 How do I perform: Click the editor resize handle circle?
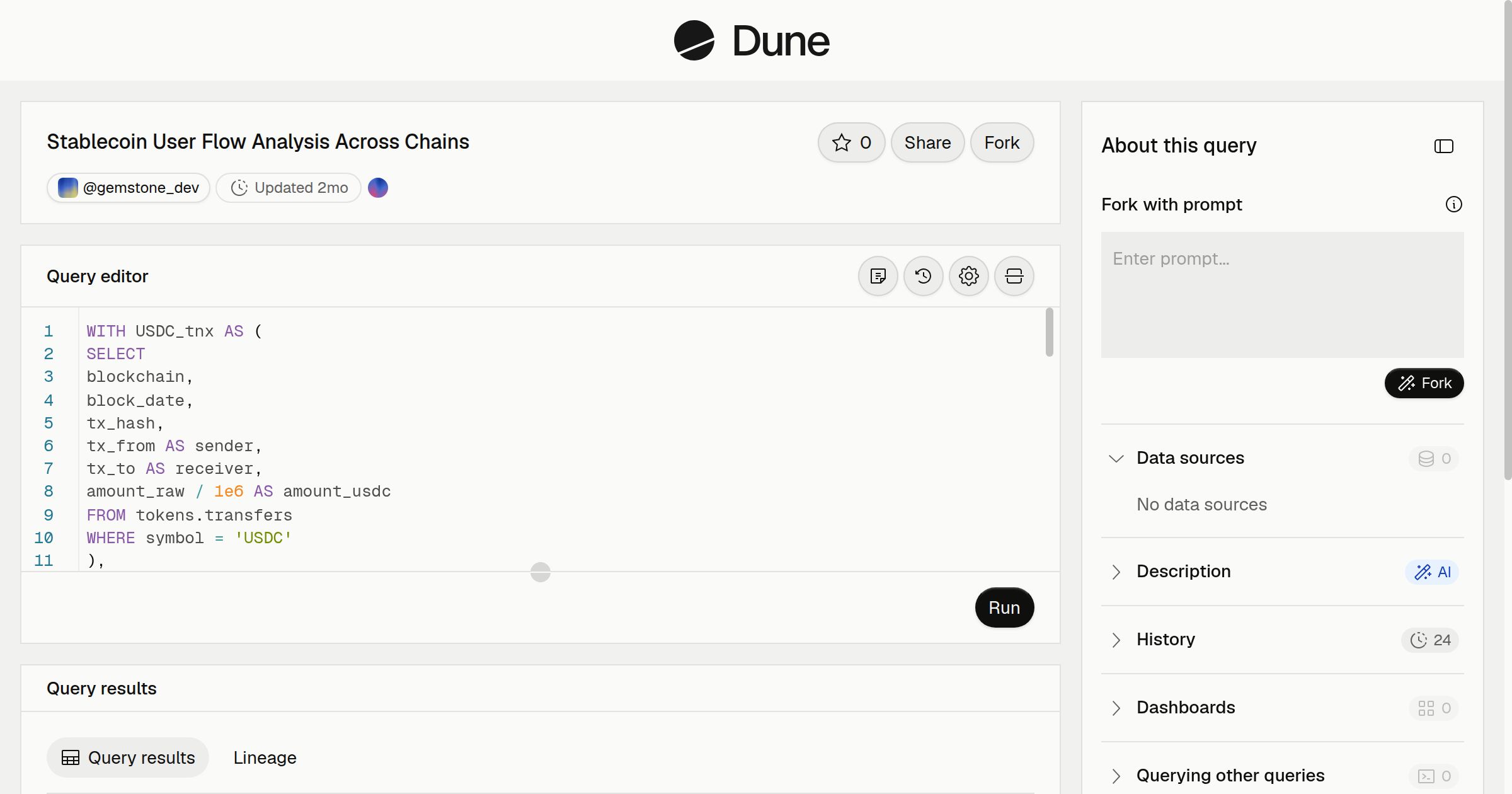[x=541, y=572]
